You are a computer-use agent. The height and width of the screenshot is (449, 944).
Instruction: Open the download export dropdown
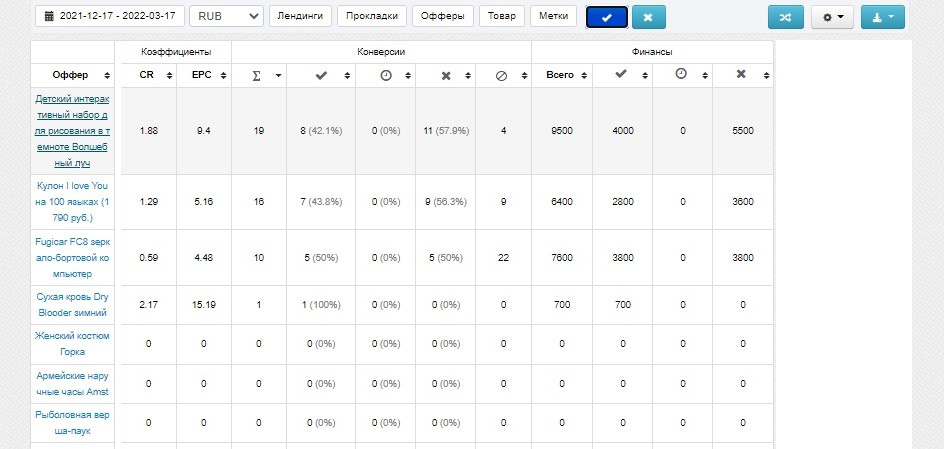(x=883, y=17)
